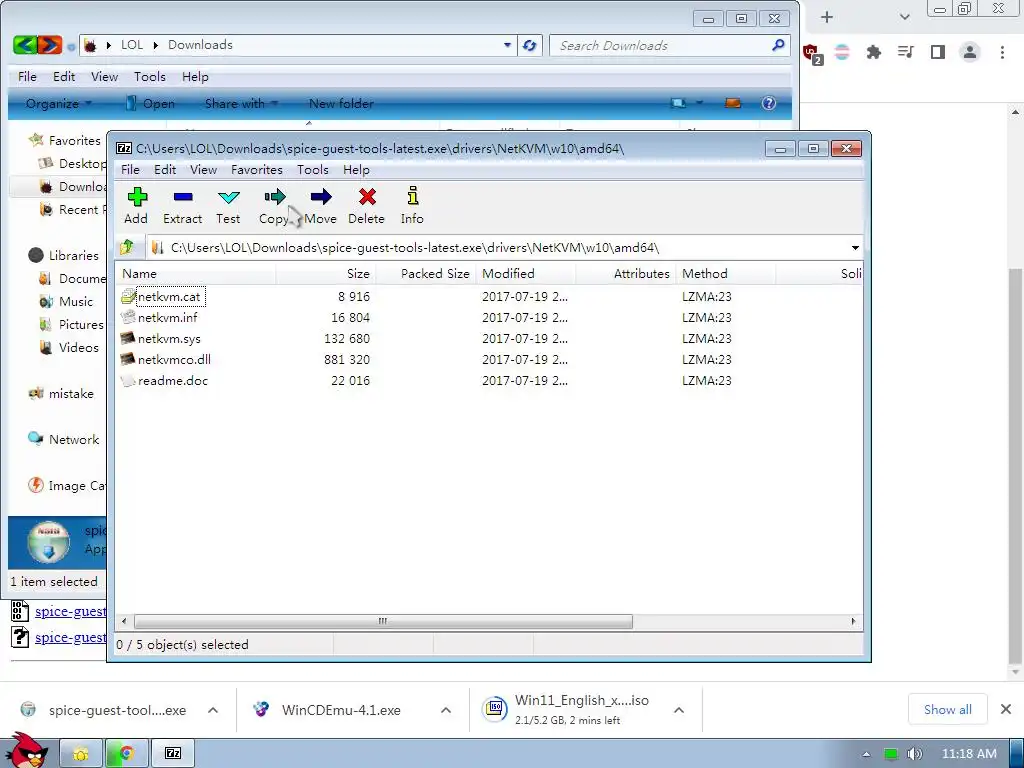Click the Chrome taskbar icon
This screenshot has width=1024, height=768.
[x=126, y=754]
